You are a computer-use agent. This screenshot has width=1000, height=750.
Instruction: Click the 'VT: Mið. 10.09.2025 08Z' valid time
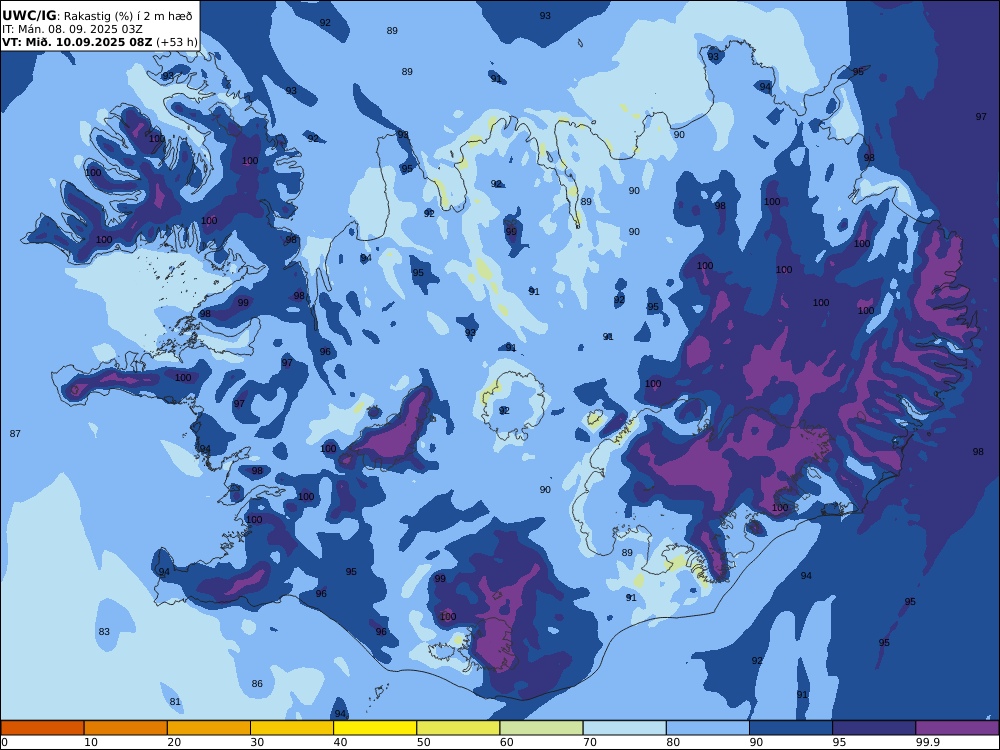(77, 42)
